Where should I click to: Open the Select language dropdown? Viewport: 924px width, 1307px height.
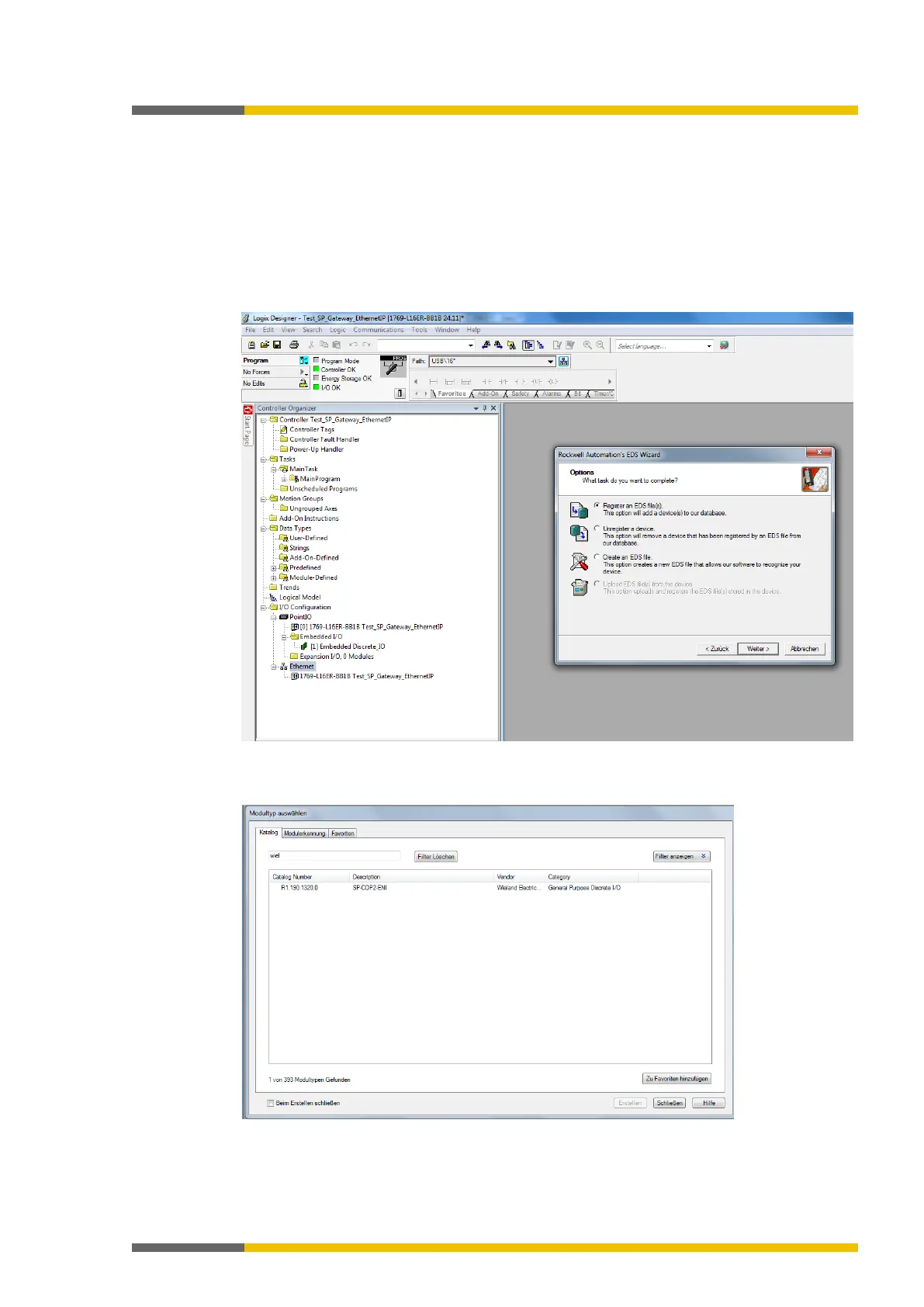709,346
